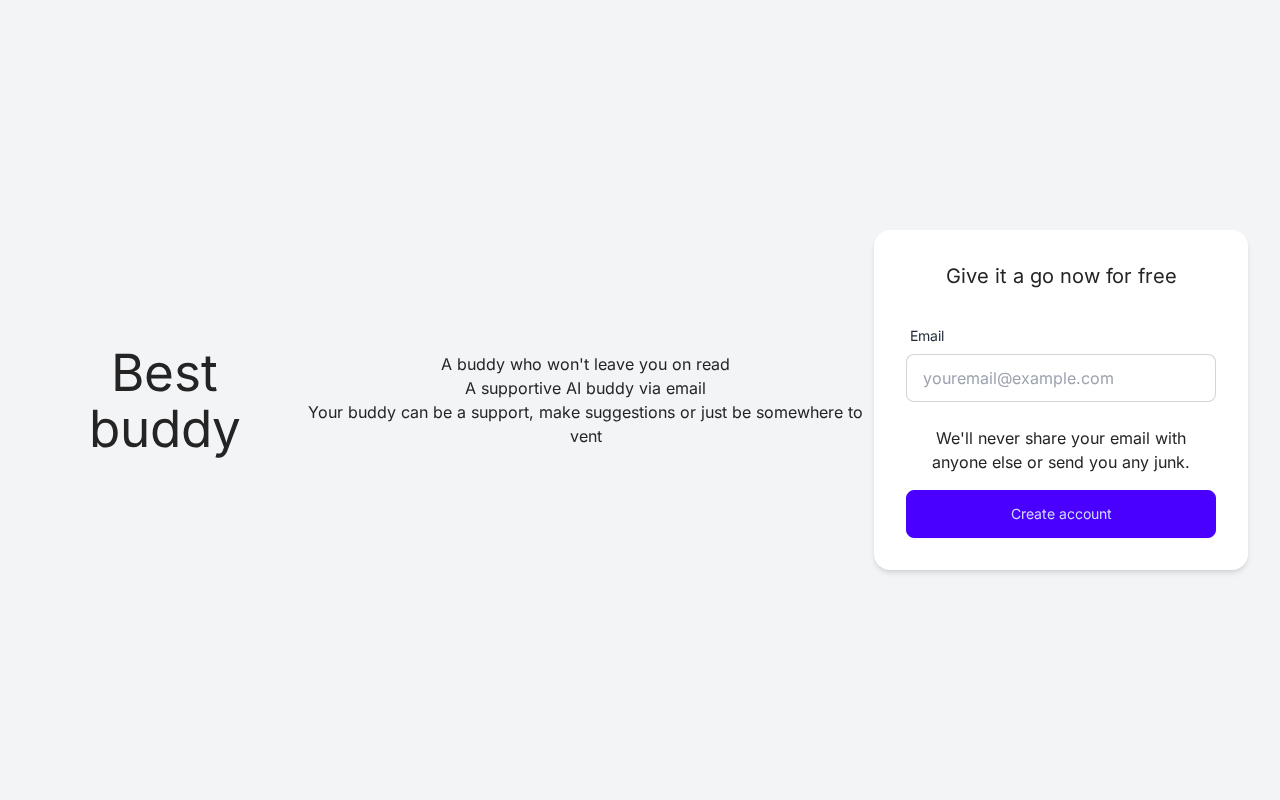The height and width of the screenshot is (800, 1280).
Task: Click the word "buddy" in the large title
Action: point(165,429)
